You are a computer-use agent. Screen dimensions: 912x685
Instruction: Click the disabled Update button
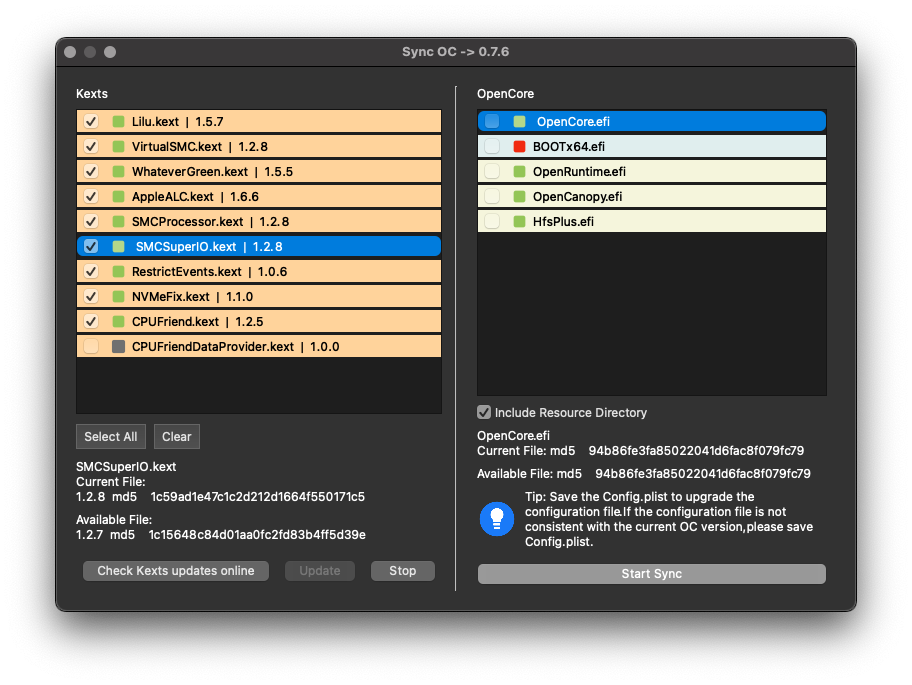point(320,571)
